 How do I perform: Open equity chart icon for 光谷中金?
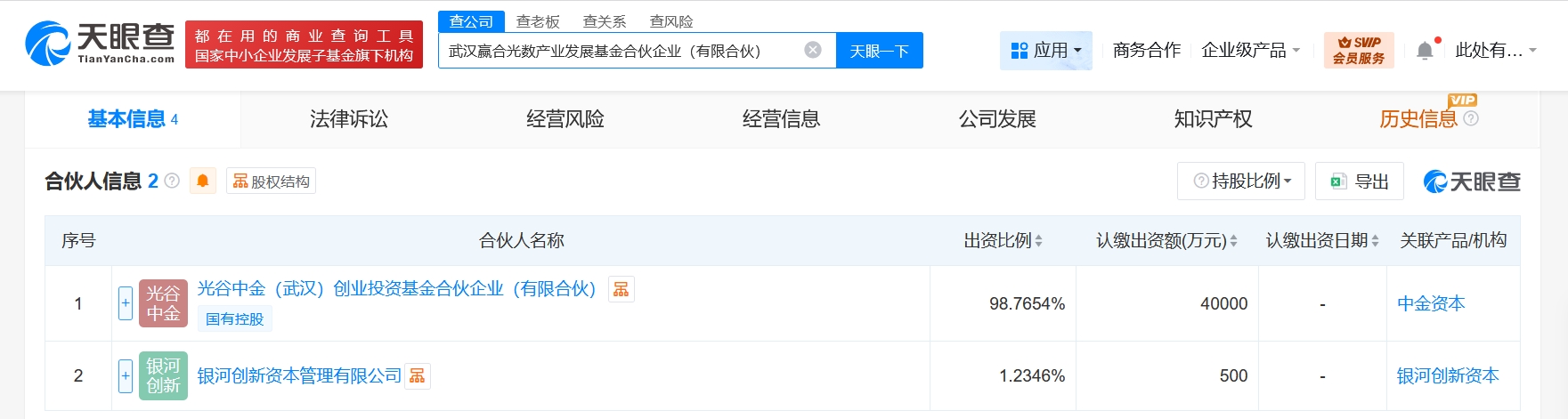pyautogui.click(x=621, y=289)
